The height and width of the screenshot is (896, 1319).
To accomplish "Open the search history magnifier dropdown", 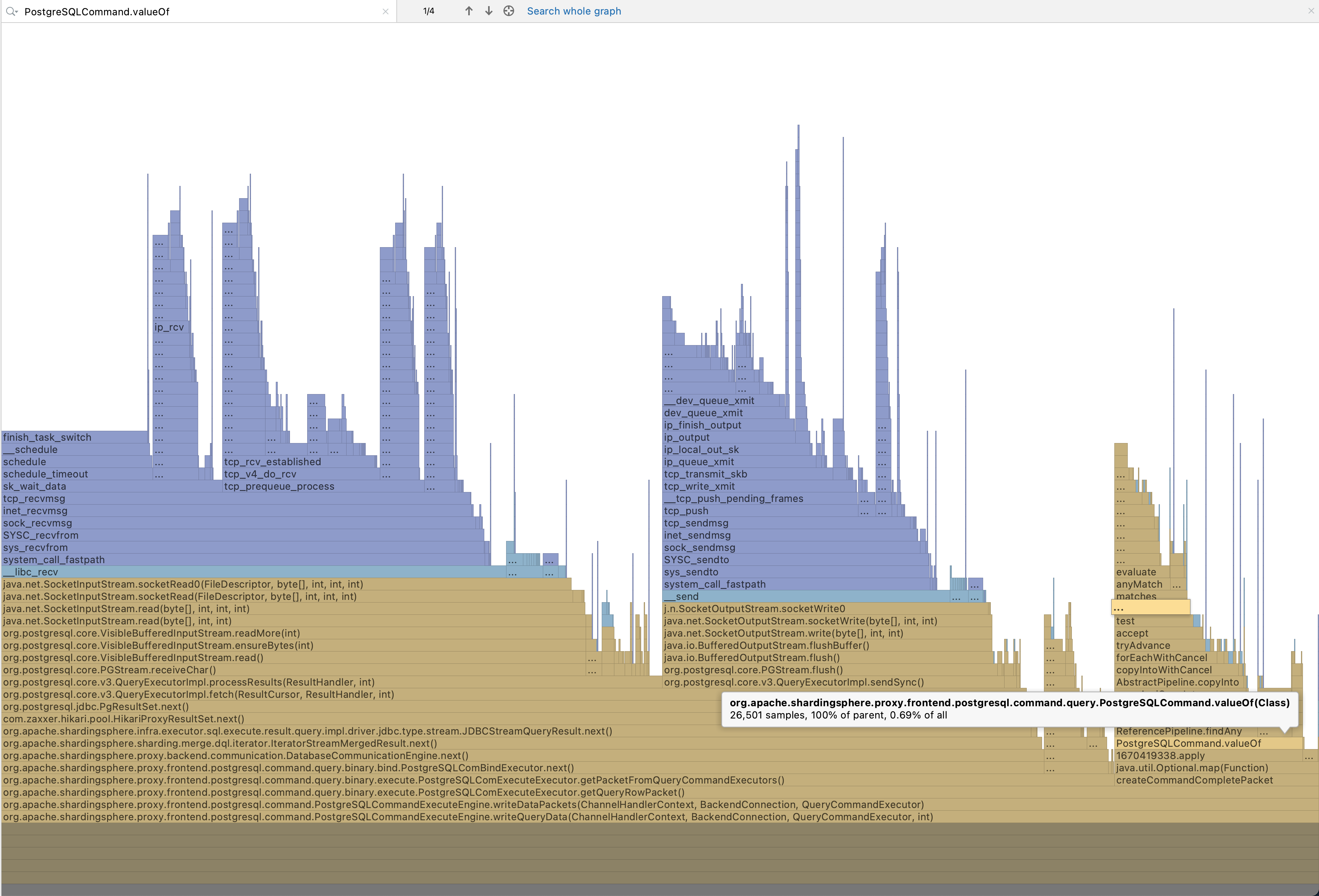I will 11,11.
